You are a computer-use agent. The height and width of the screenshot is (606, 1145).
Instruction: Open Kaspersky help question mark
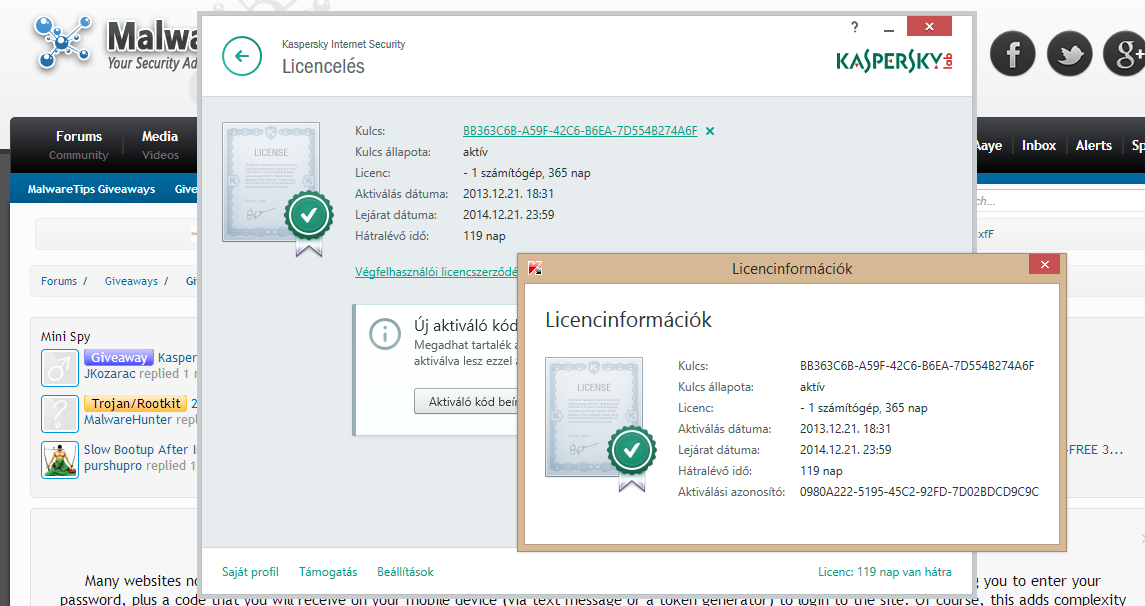pos(854,27)
